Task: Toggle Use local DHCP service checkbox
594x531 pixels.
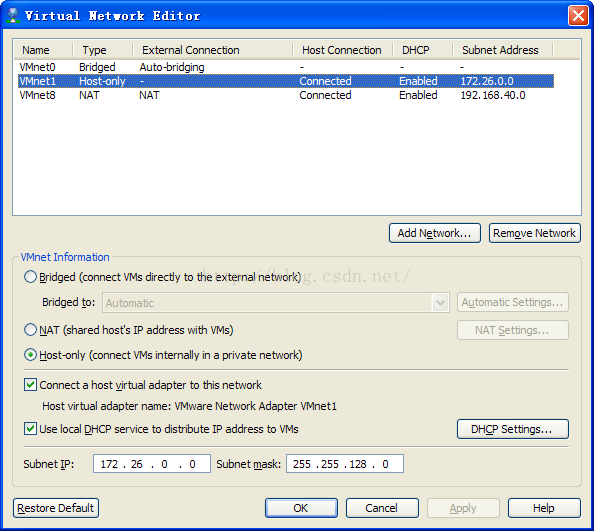Action: click(x=30, y=429)
